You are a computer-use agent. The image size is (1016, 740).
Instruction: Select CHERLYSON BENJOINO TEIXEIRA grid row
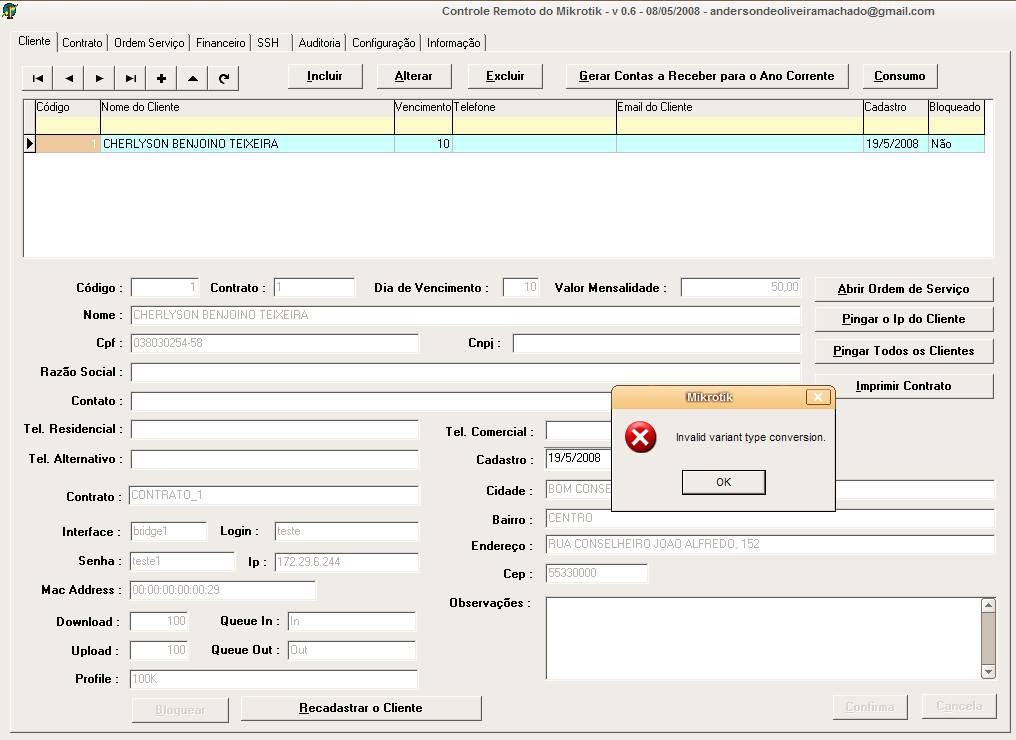click(504, 143)
